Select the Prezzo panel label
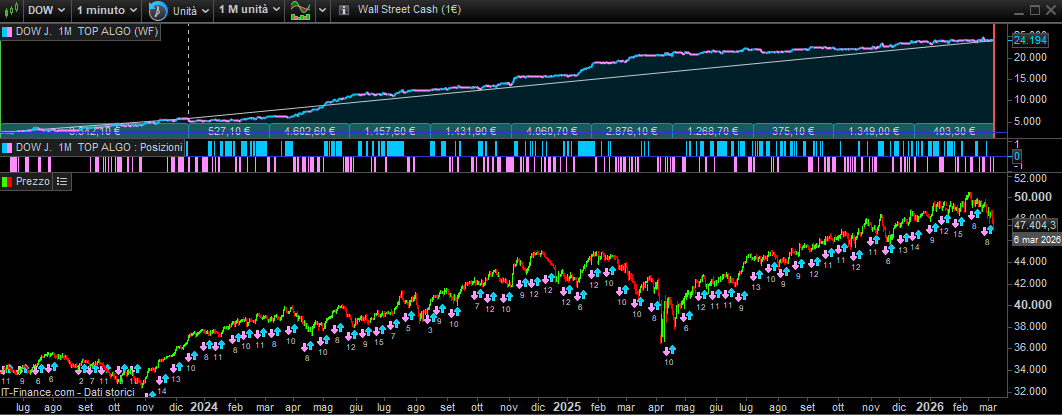Viewport: 1062px width, 415px height. (33, 181)
